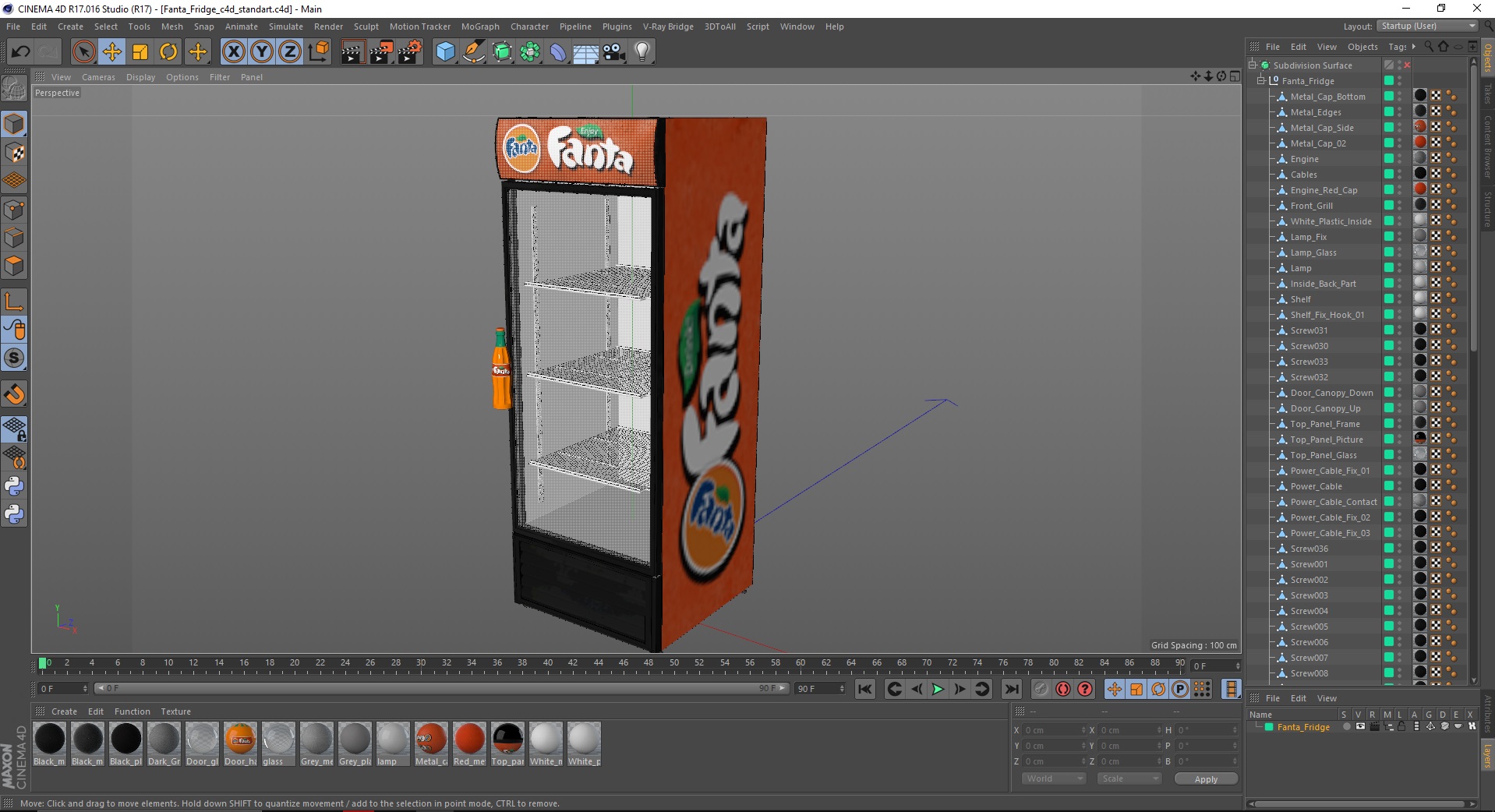Viewport: 1495px width, 812px height.
Task: Add an Array modeling object
Action: click(531, 52)
